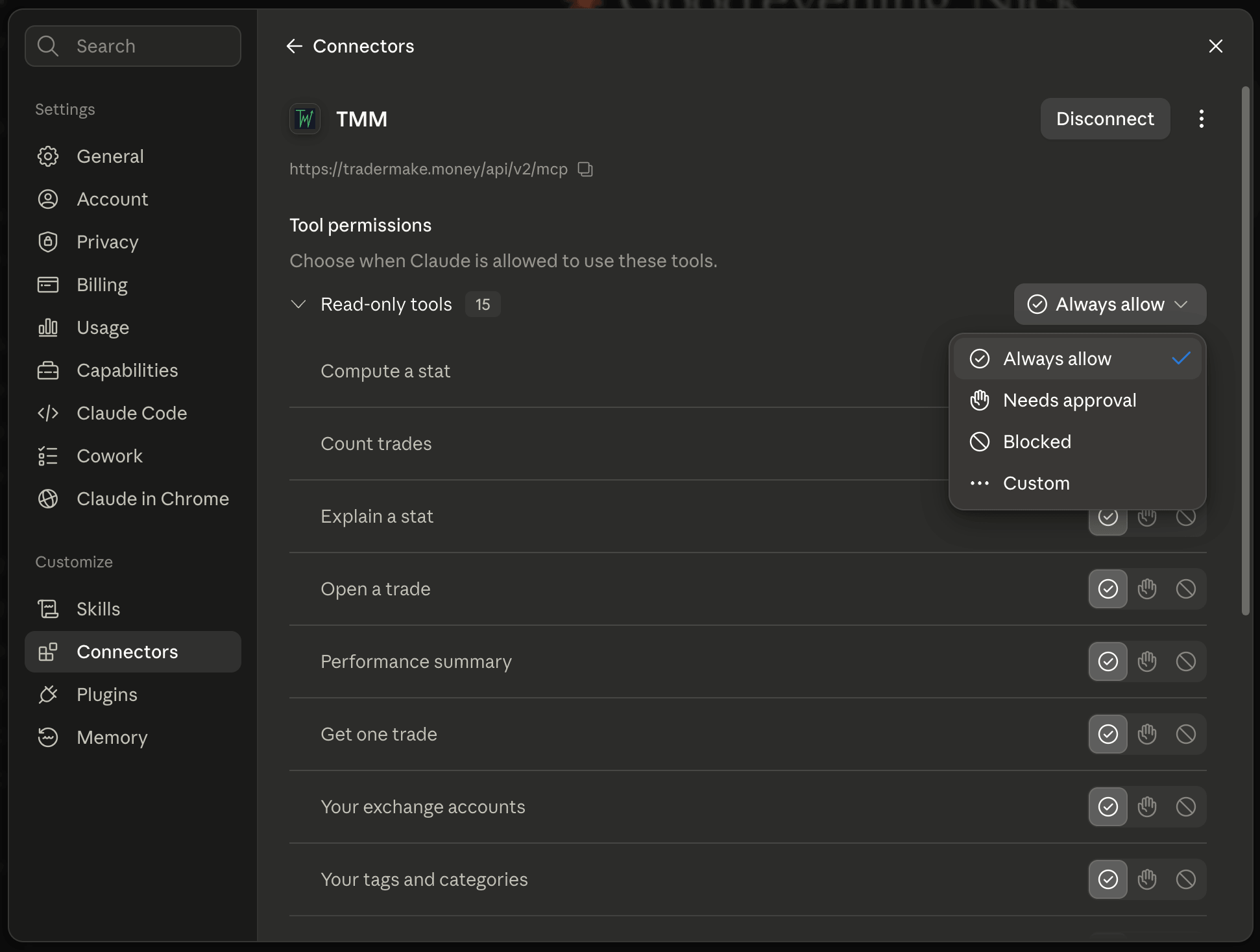Viewport: 1260px width, 952px height.
Task: Set Get one trade to needs approval
Action: [1147, 734]
